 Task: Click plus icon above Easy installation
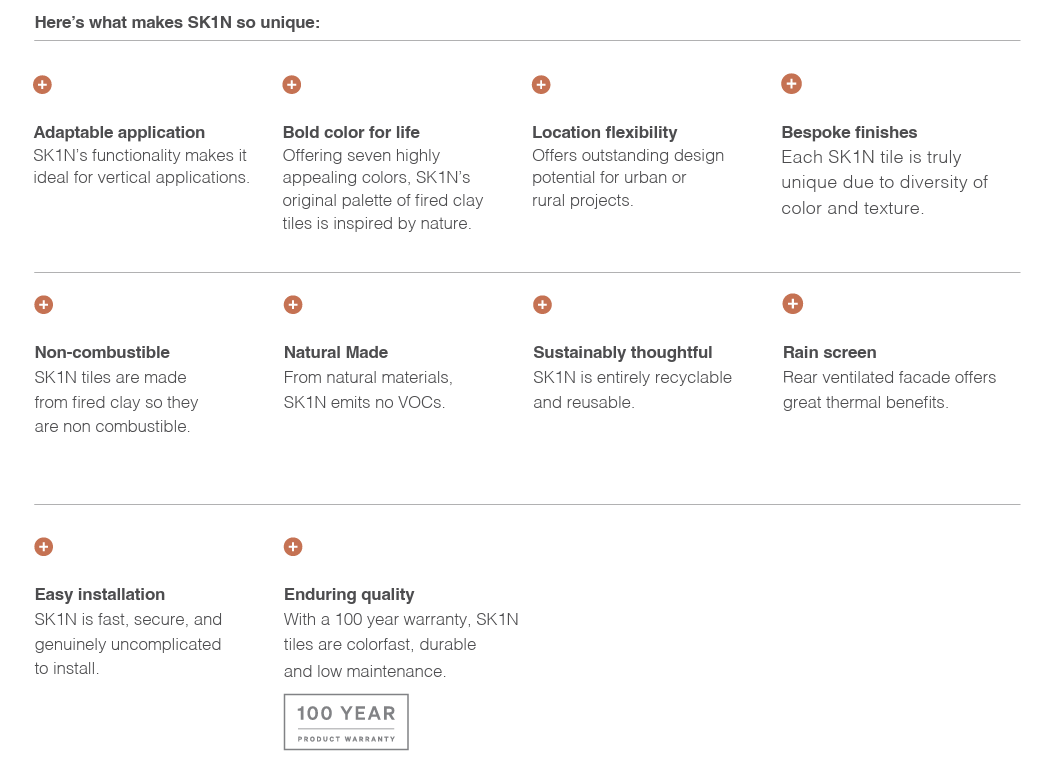[x=43, y=547]
